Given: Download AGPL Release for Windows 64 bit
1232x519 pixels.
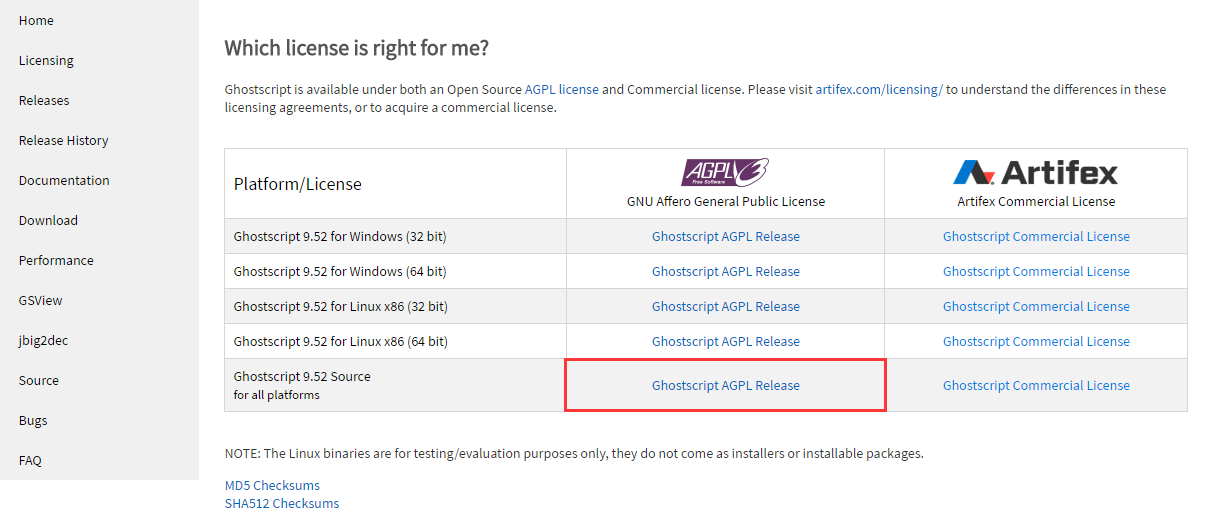Looking at the screenshot, I should [x=726, y=271].
